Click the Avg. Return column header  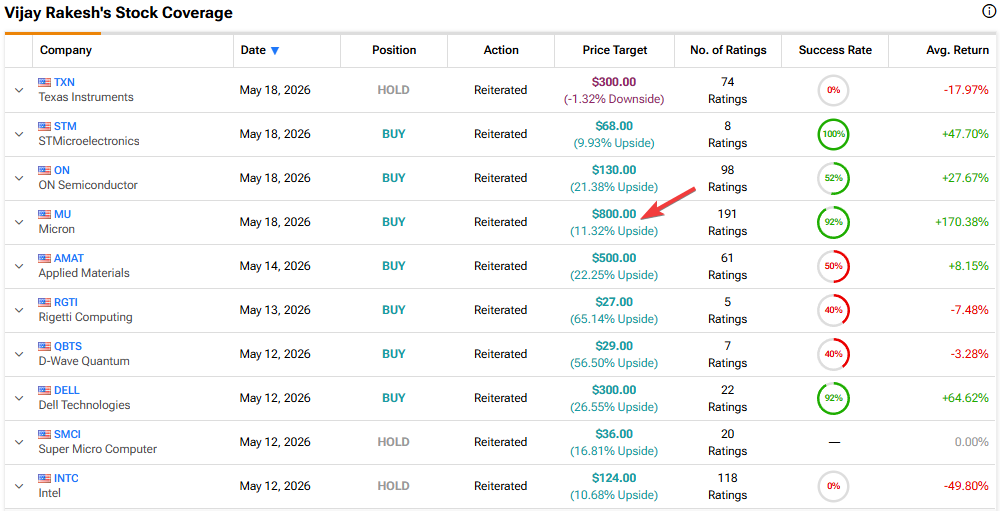coord(957,50)
